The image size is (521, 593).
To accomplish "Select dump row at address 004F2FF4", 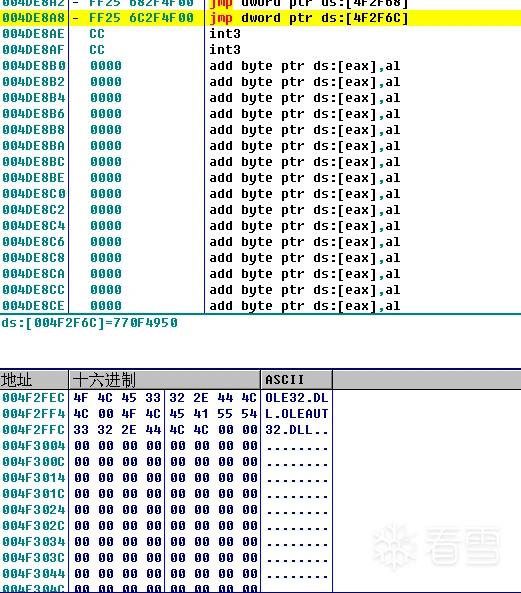I will coord(166,414).
